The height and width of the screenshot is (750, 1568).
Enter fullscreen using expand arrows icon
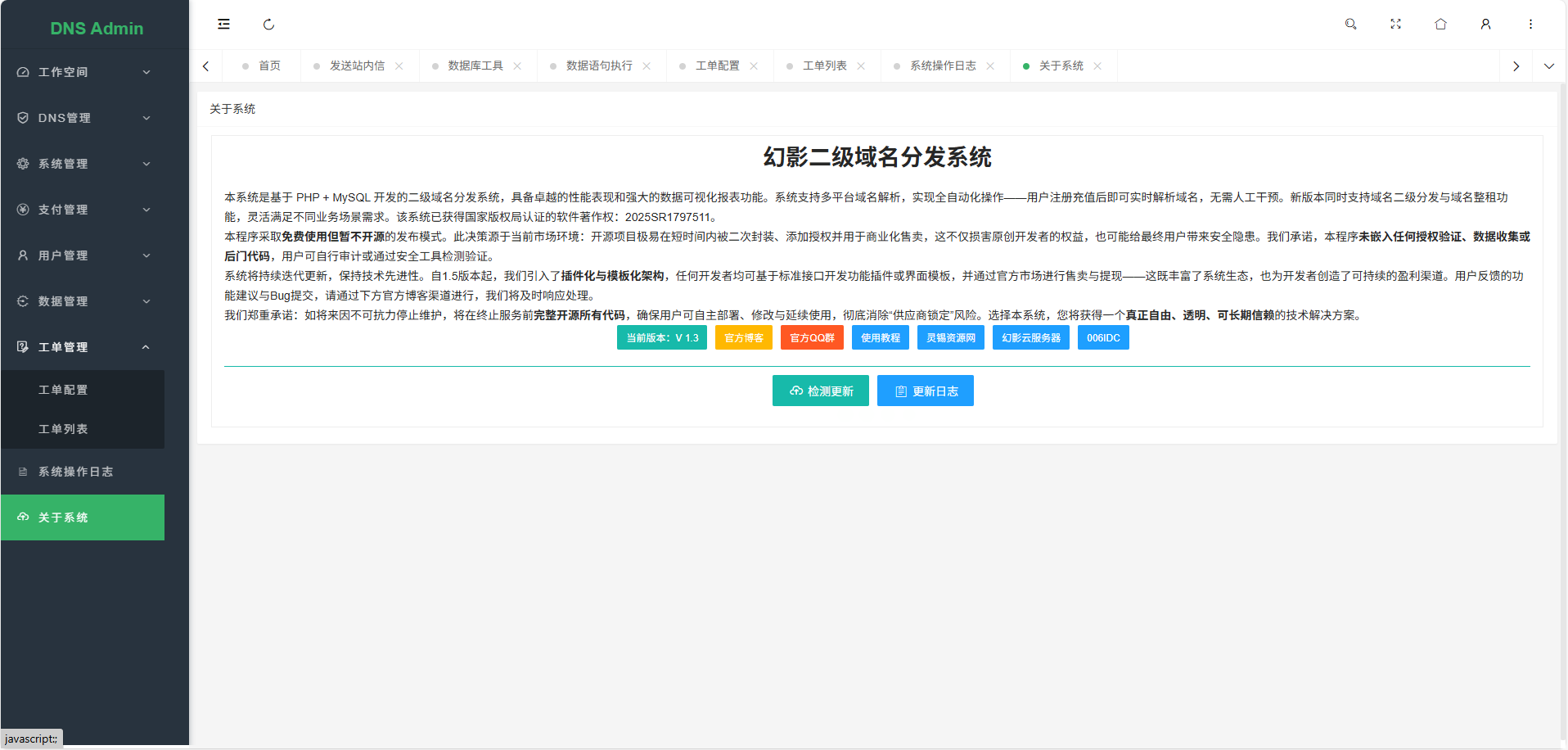(x=1395, y=24)
